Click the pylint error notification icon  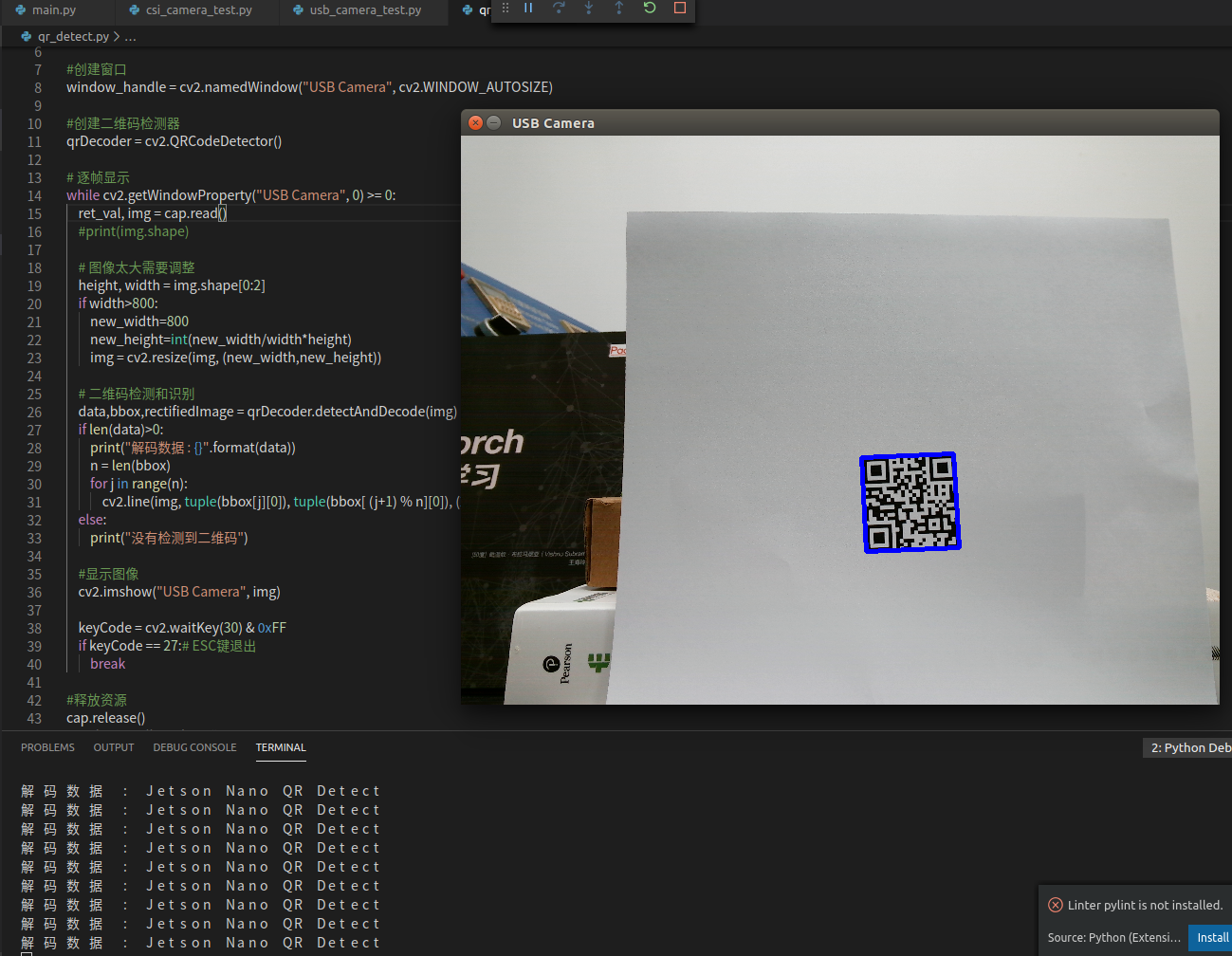pyautogui.click(x=1055, y=905)
